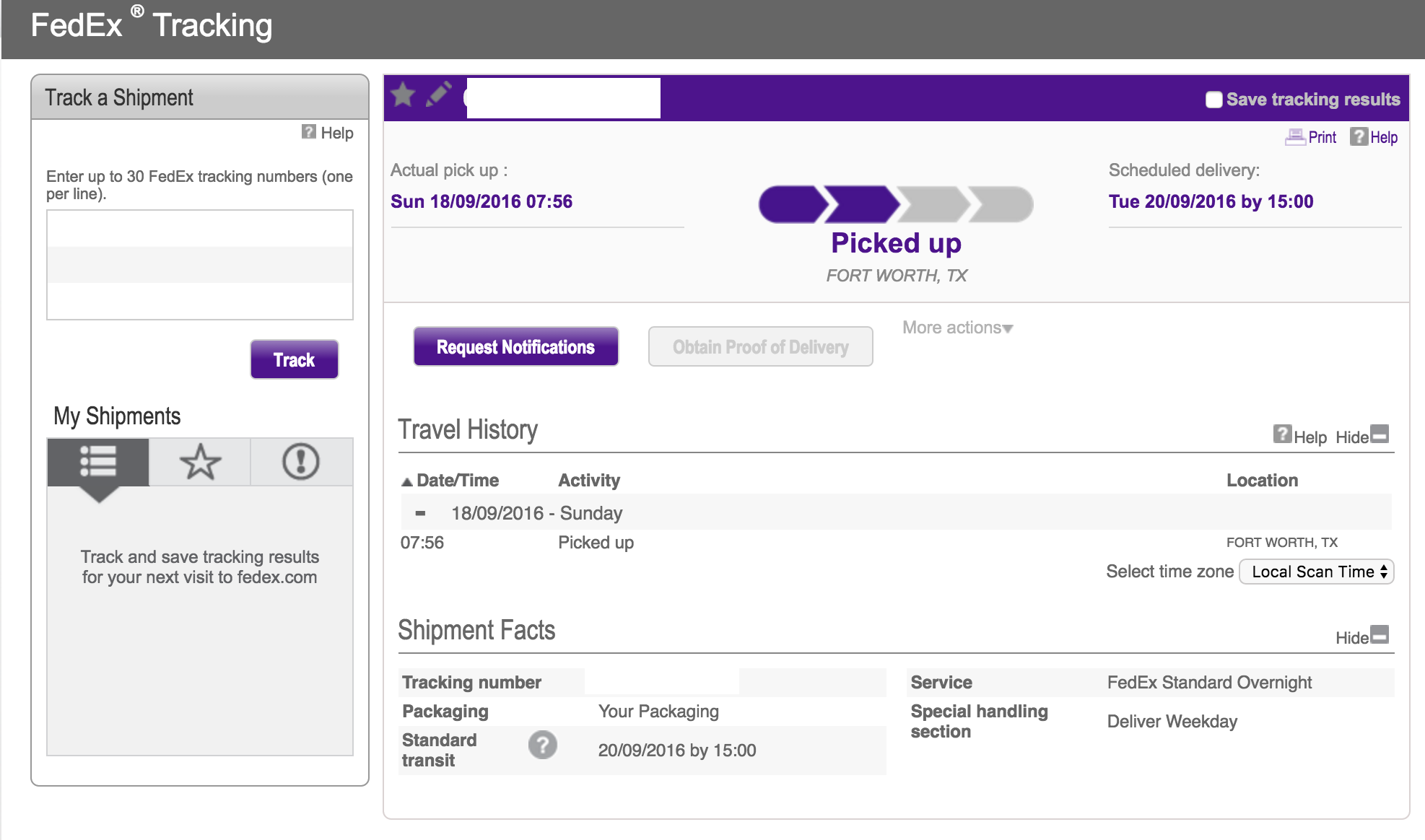Click the question mark icon beside Standard transit

(542, 745)
